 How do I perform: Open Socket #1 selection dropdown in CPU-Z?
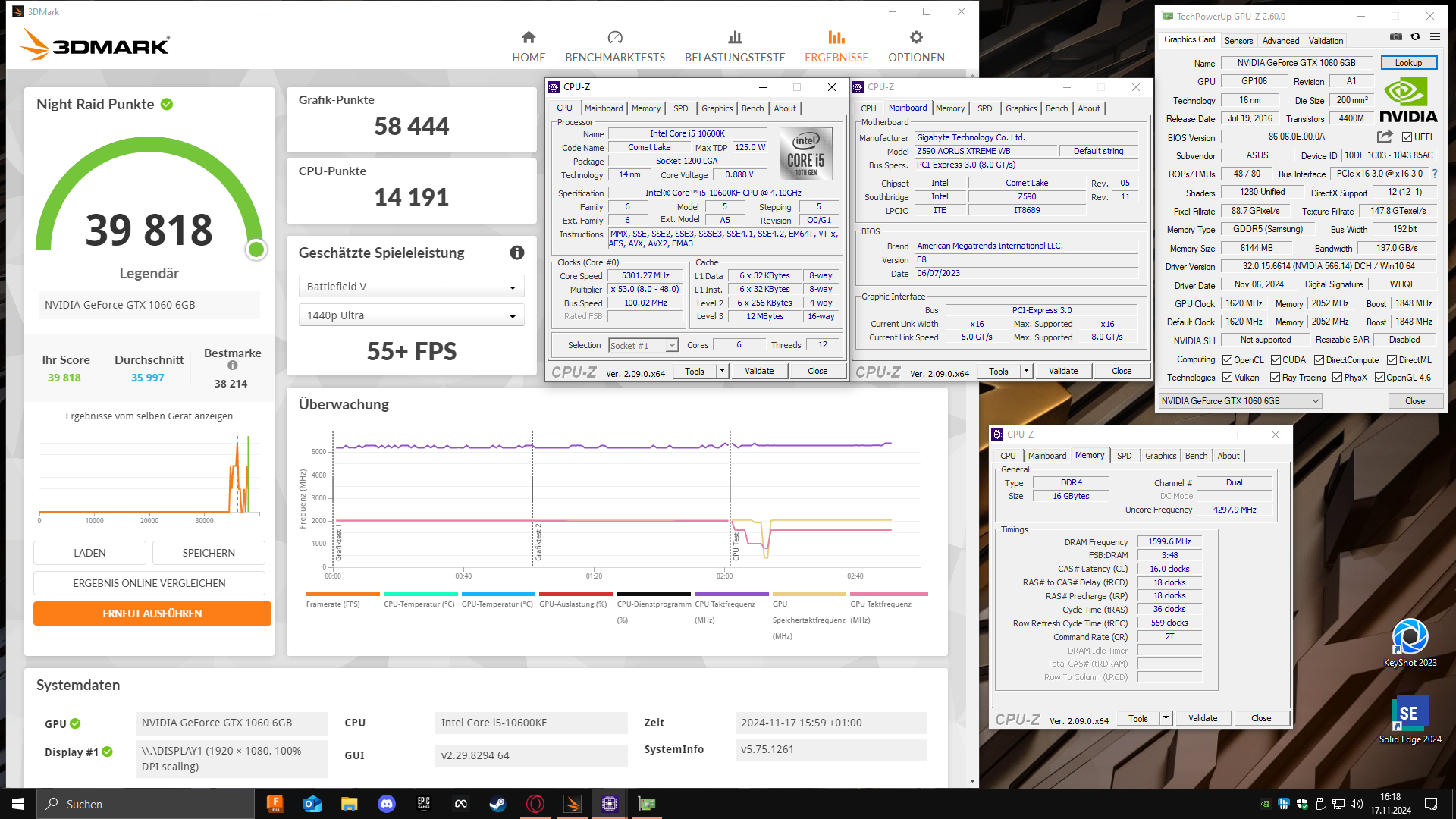point(643,346)
